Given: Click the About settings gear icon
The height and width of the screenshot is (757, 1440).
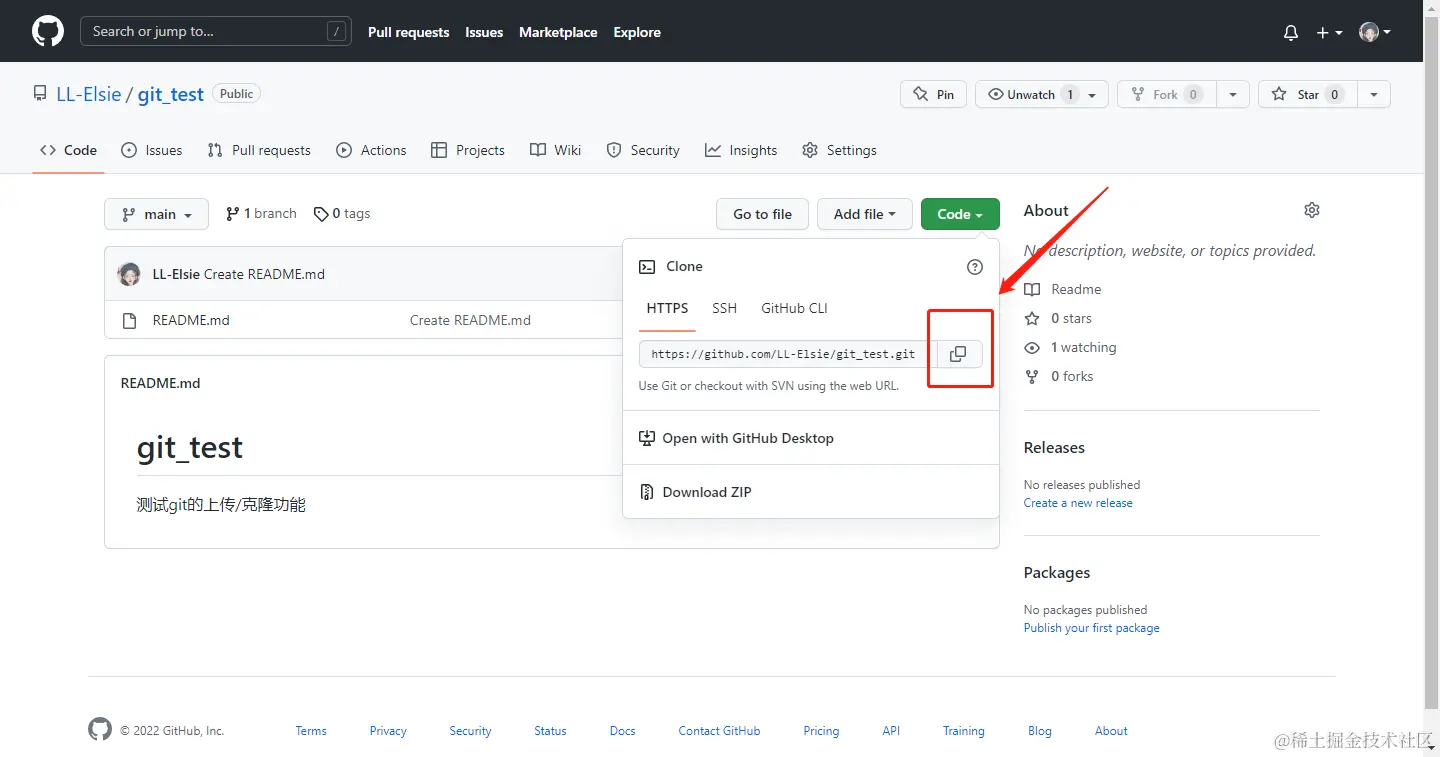Looking at the screenshot, I should [x=1312, y=210].
